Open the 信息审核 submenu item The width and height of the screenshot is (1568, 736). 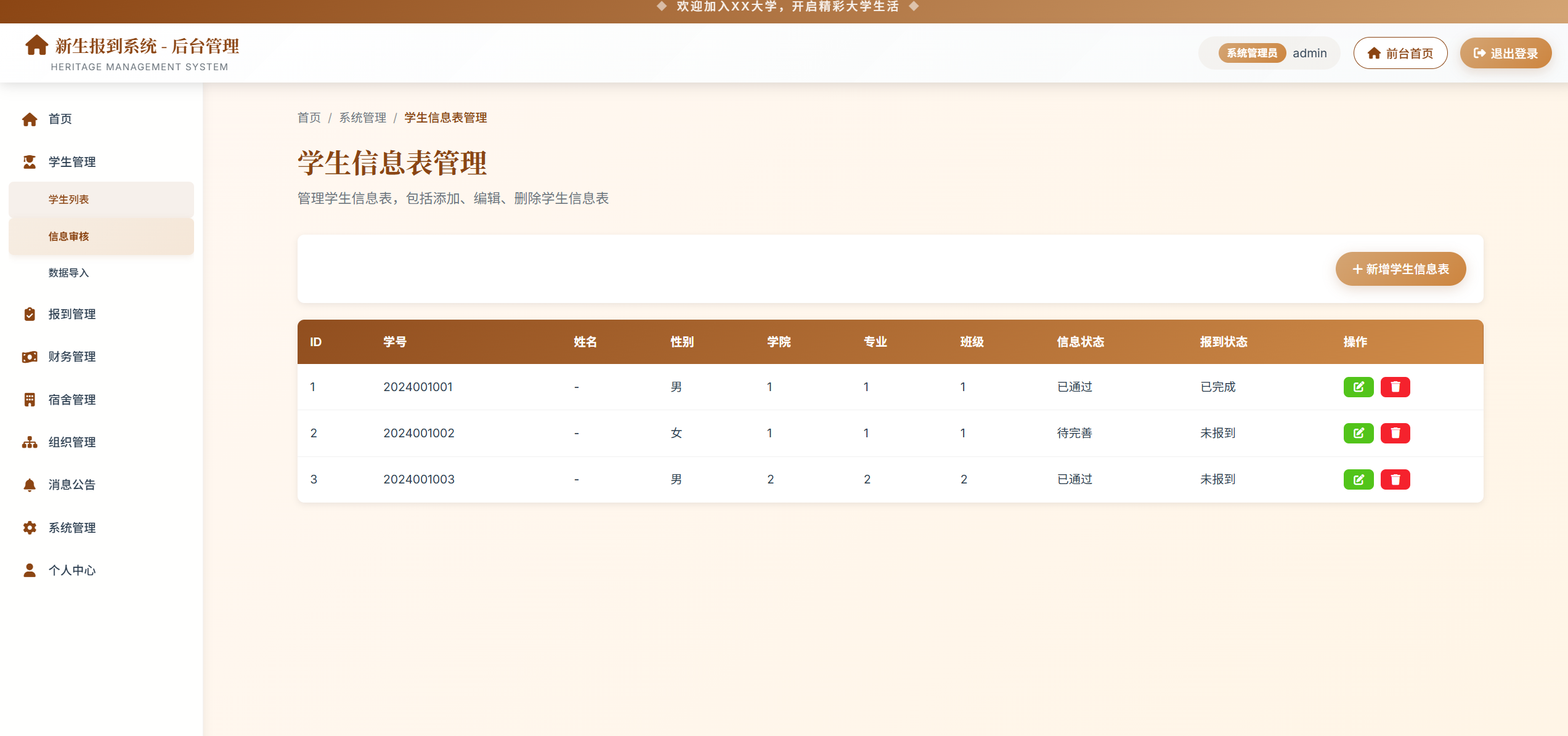[69, 237]
